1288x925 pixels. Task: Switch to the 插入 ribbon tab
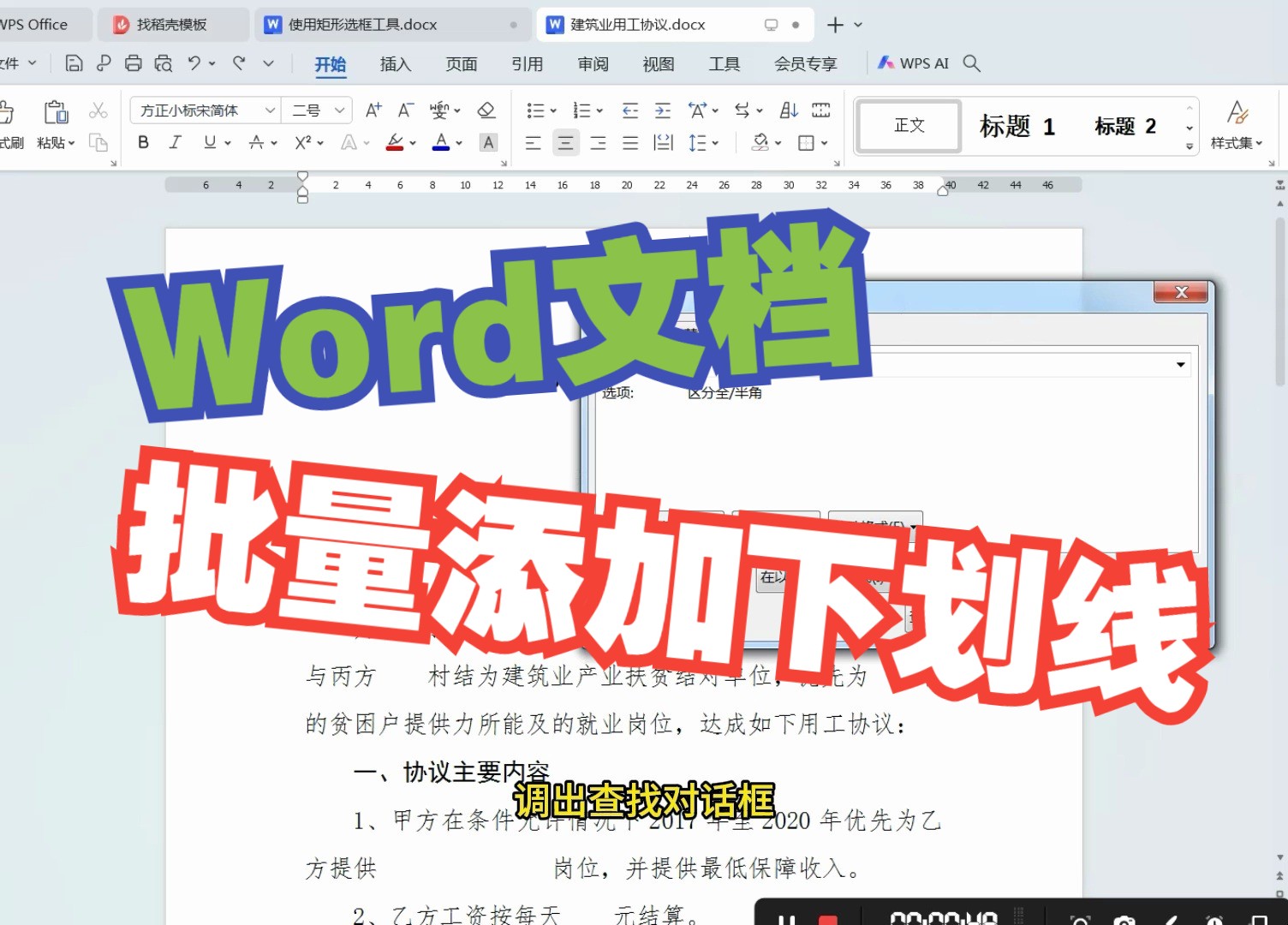tap(394, 63)
